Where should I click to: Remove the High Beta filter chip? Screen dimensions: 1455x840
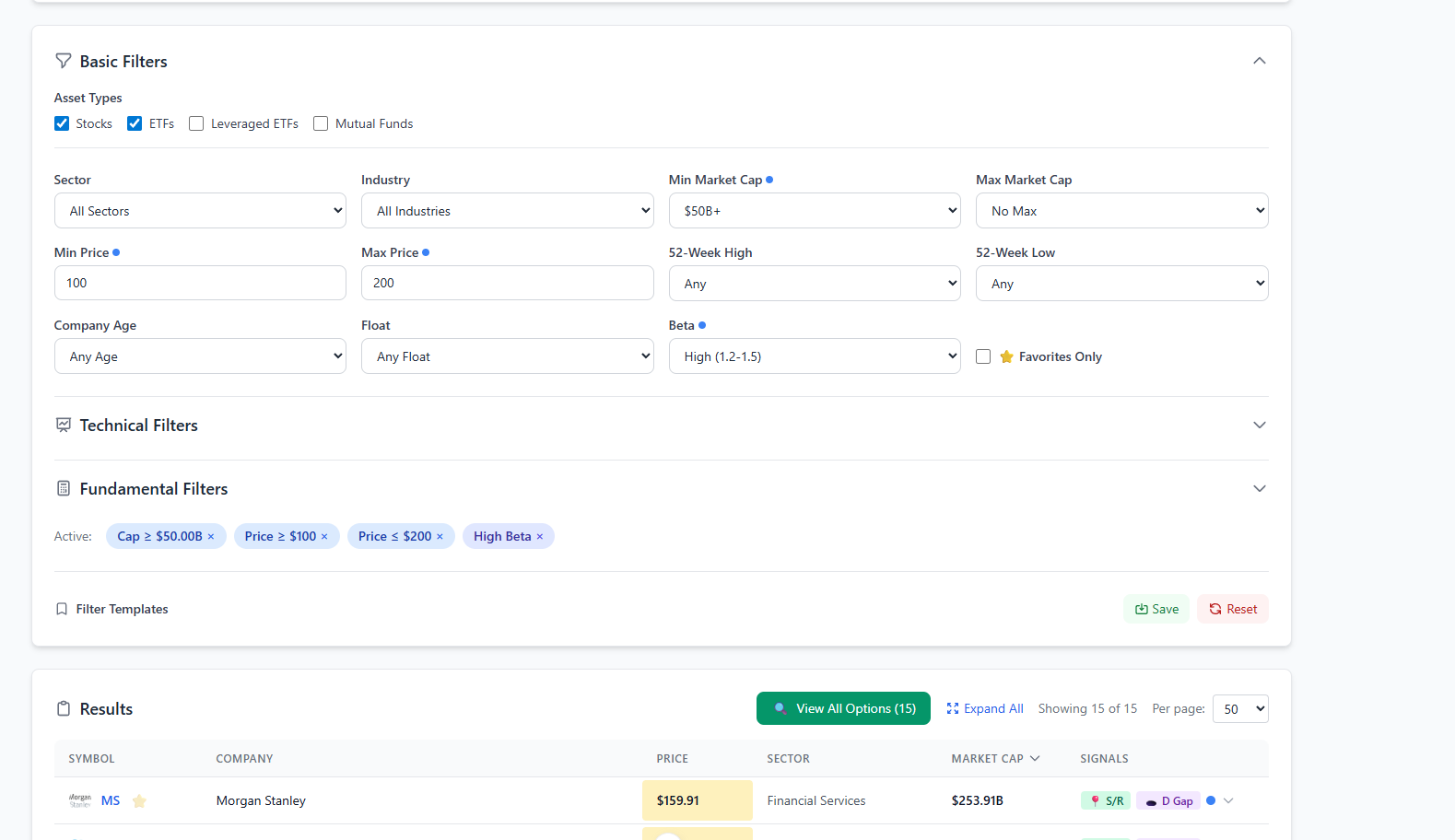[x=540, y=537]
